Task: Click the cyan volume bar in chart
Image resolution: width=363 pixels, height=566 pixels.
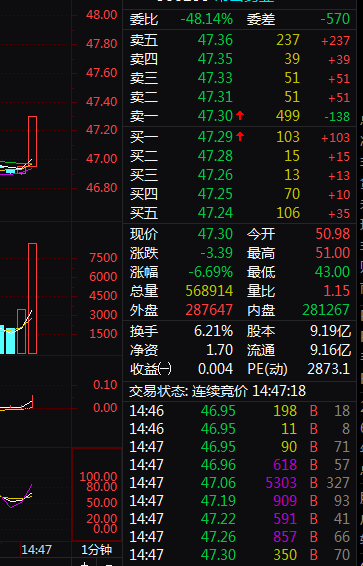Action: pos(10,341)
